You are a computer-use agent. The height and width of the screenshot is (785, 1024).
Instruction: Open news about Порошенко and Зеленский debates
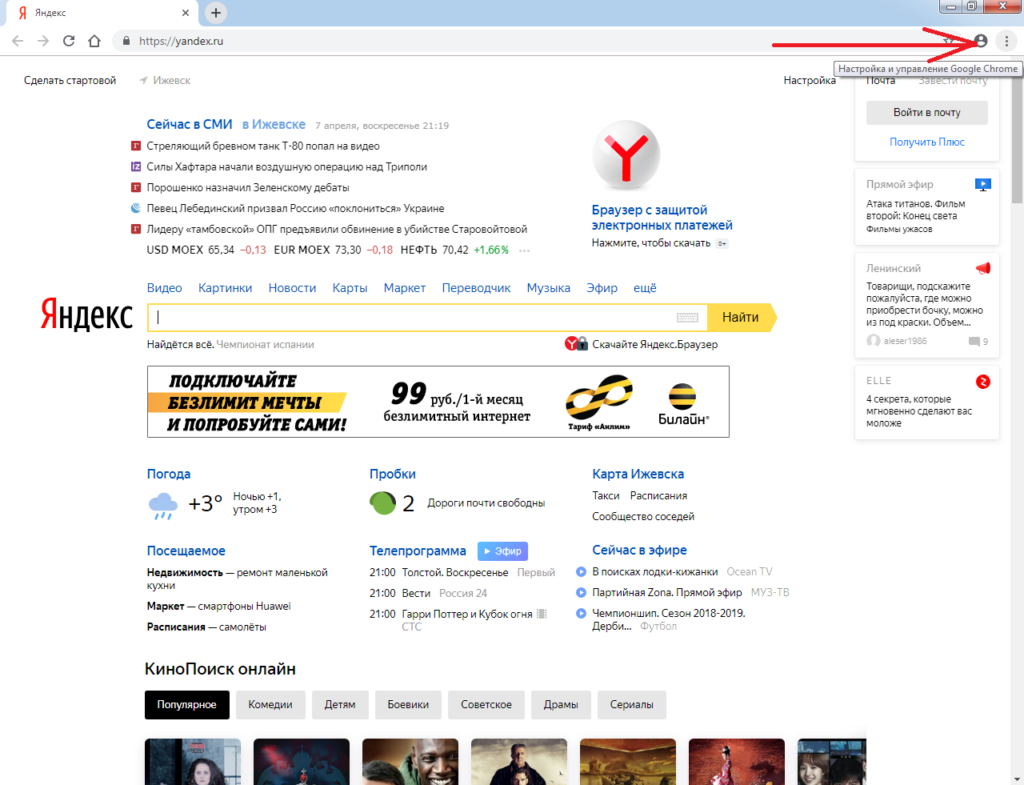coord(248,187)
